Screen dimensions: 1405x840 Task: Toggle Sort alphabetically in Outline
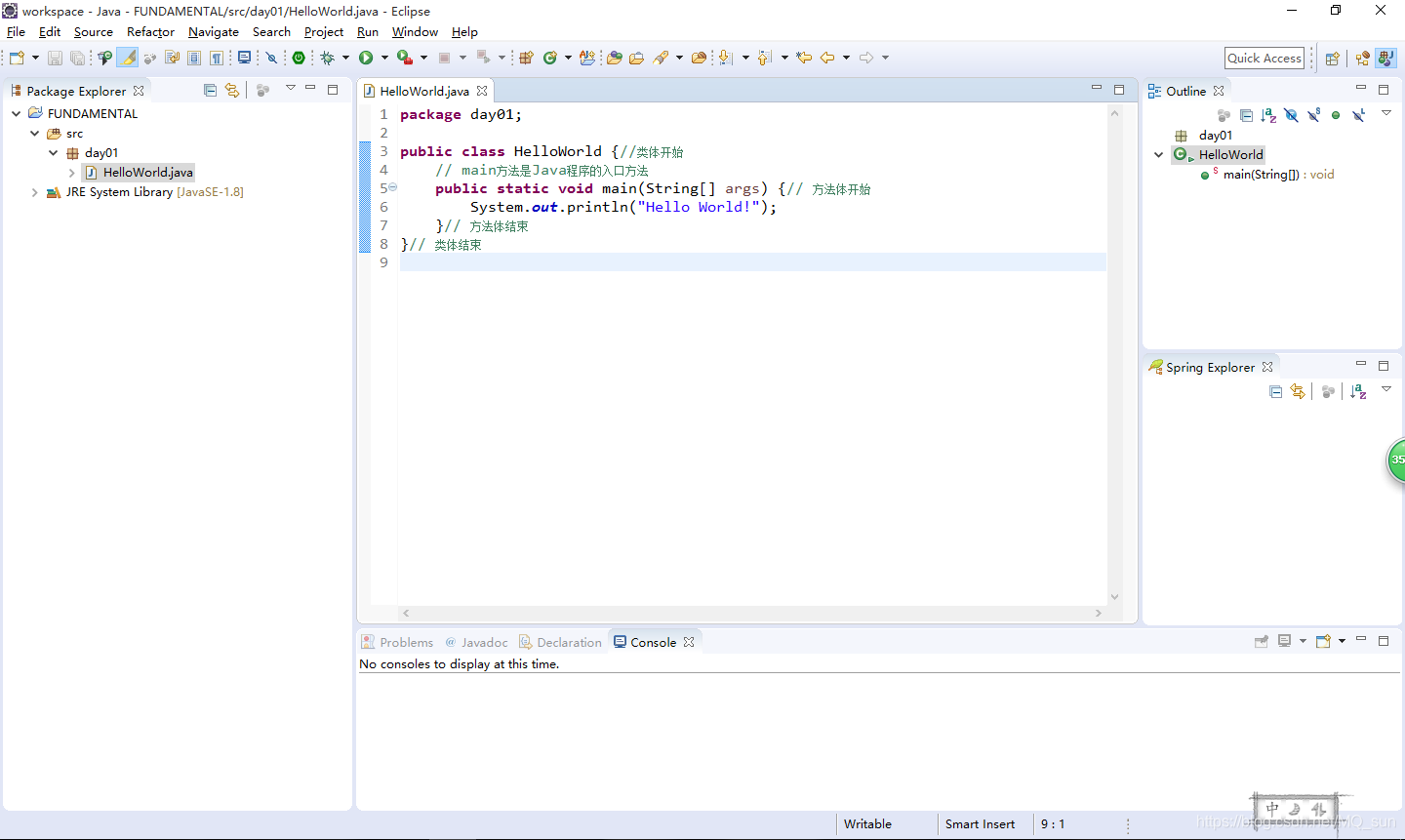point(1268,115)
